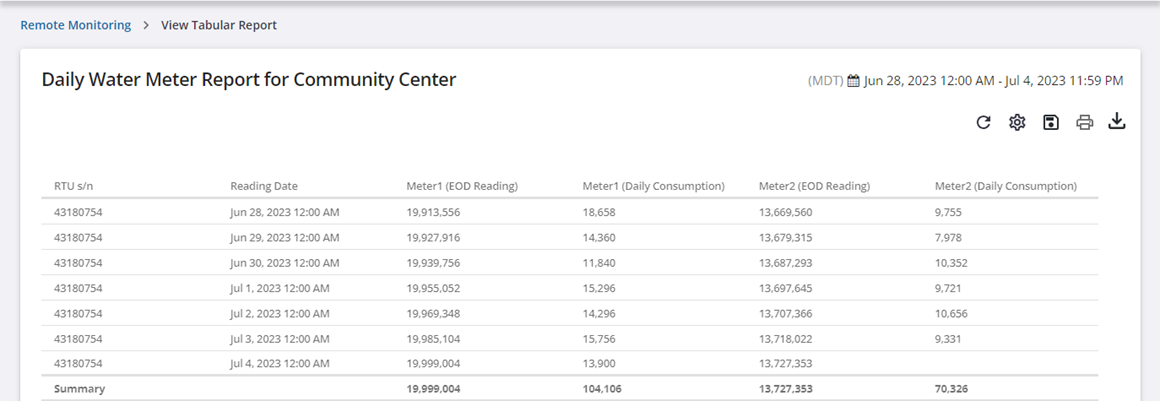Screen dimensions: 1160x401
Task: Click the refresh report icon
Action: pyautogui.click(x=983, y=122)
